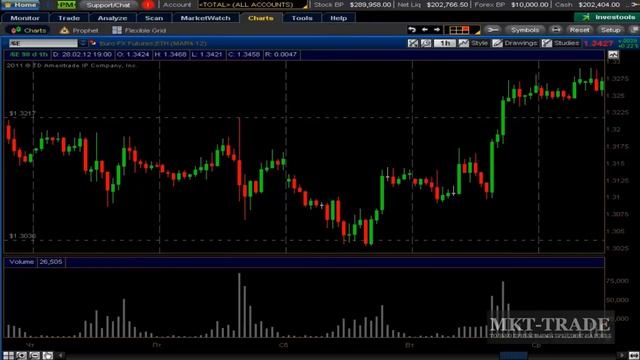Click the O: 1.3424 open value
This screenshot has width=640, height=360.
pos(133,54)
